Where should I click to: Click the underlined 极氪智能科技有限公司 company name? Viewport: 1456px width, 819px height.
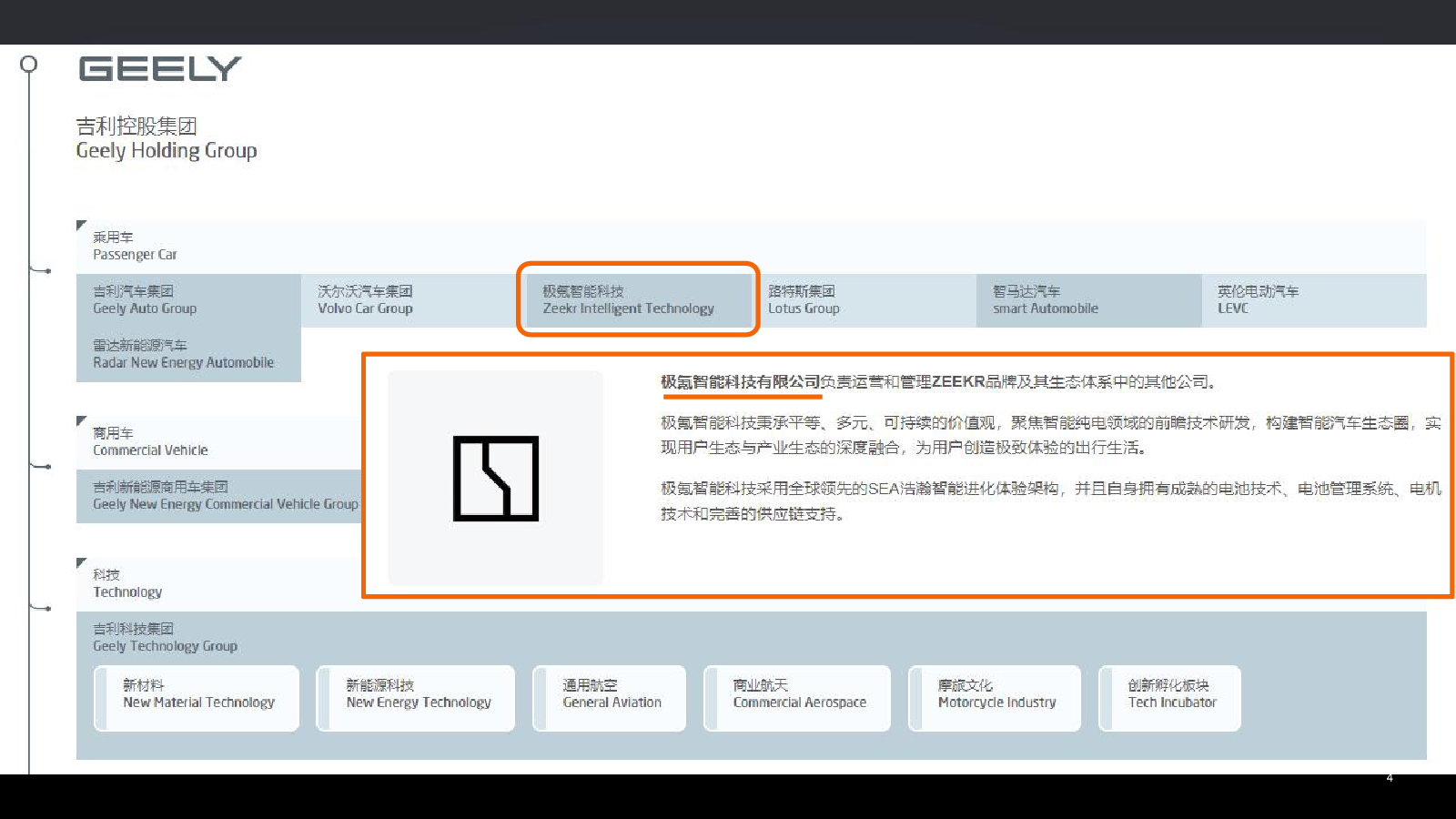tap(741, 382)
